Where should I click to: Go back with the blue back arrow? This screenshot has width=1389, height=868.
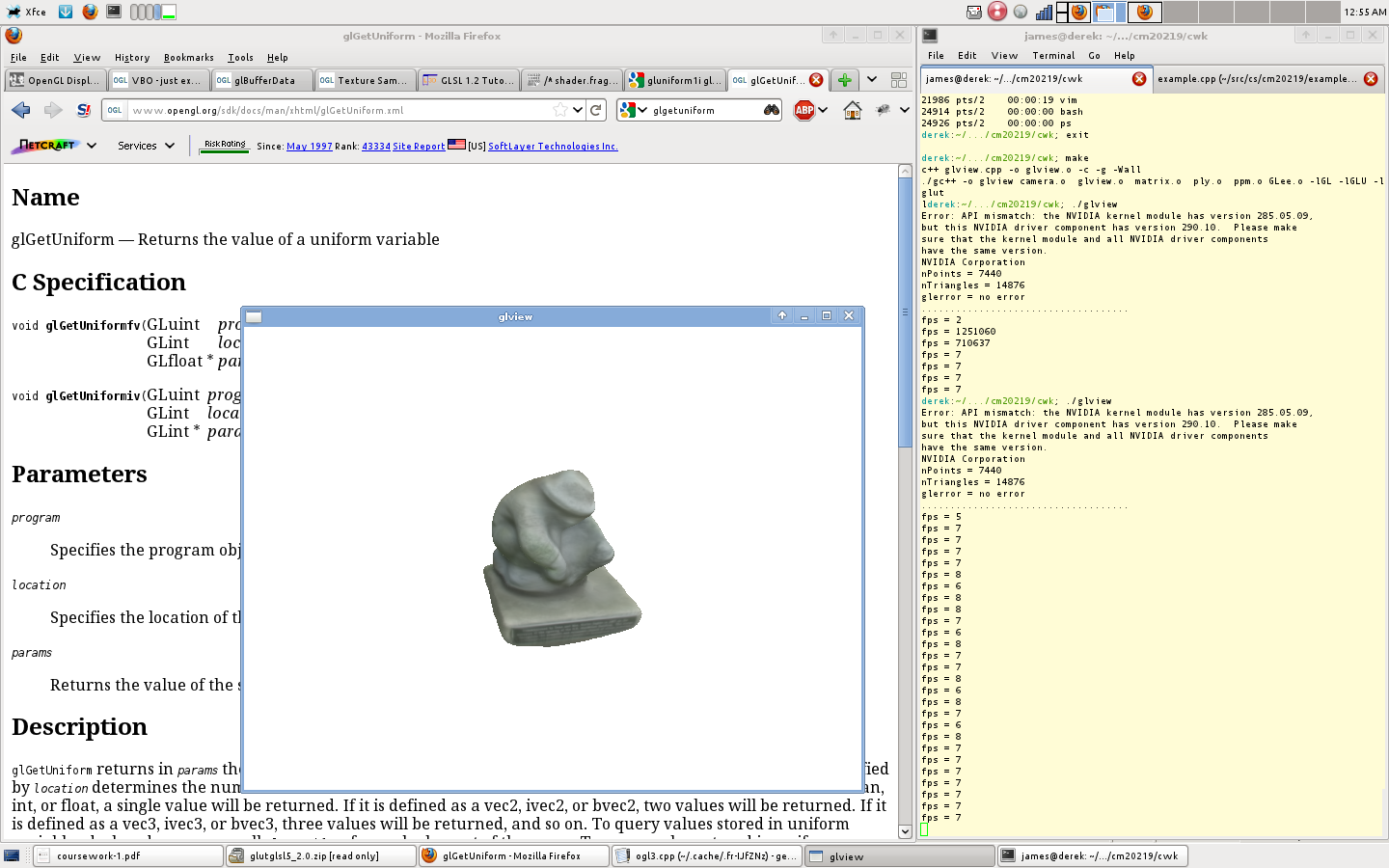21,110
